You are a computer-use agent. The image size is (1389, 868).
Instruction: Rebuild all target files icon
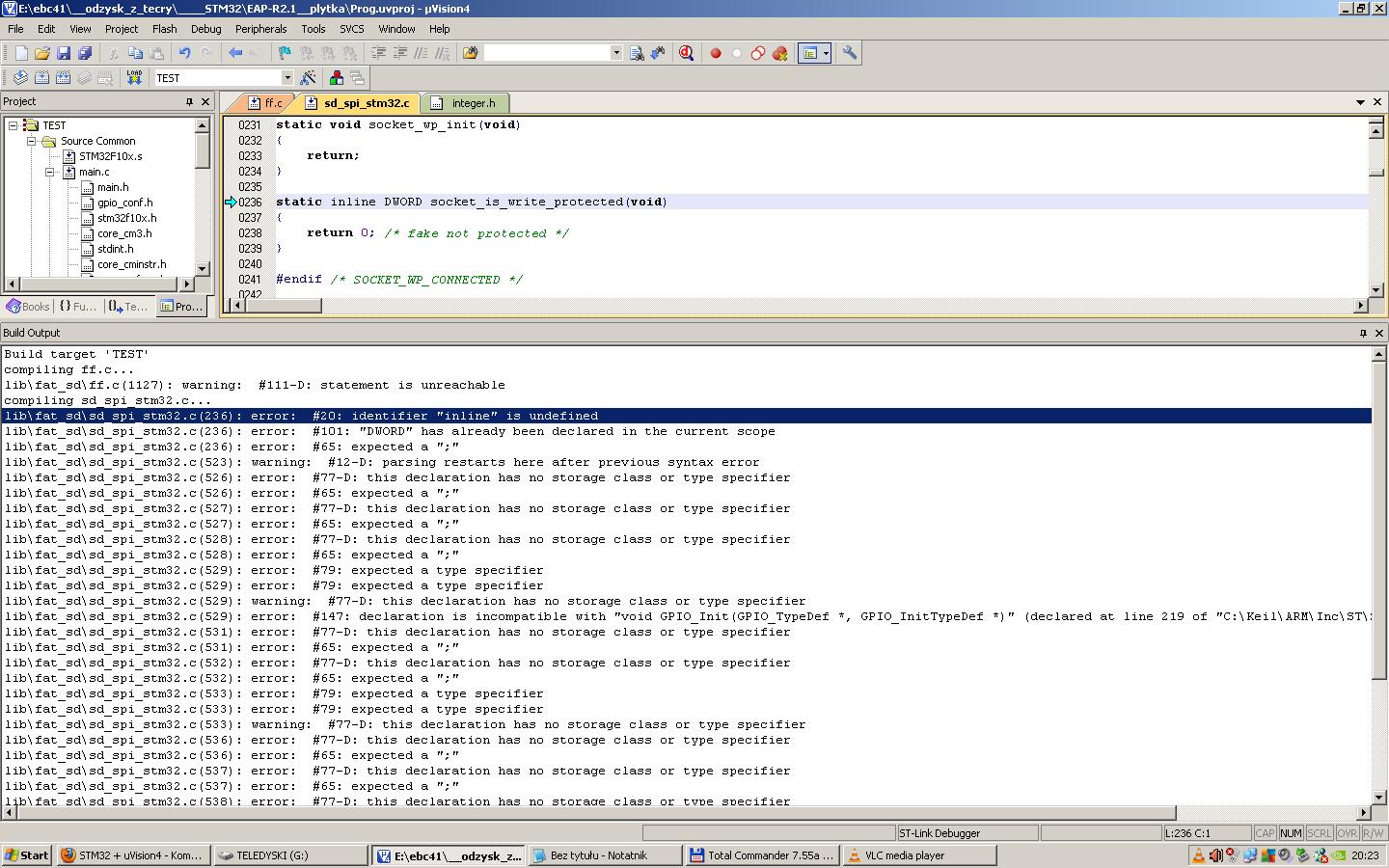point(63,77)
